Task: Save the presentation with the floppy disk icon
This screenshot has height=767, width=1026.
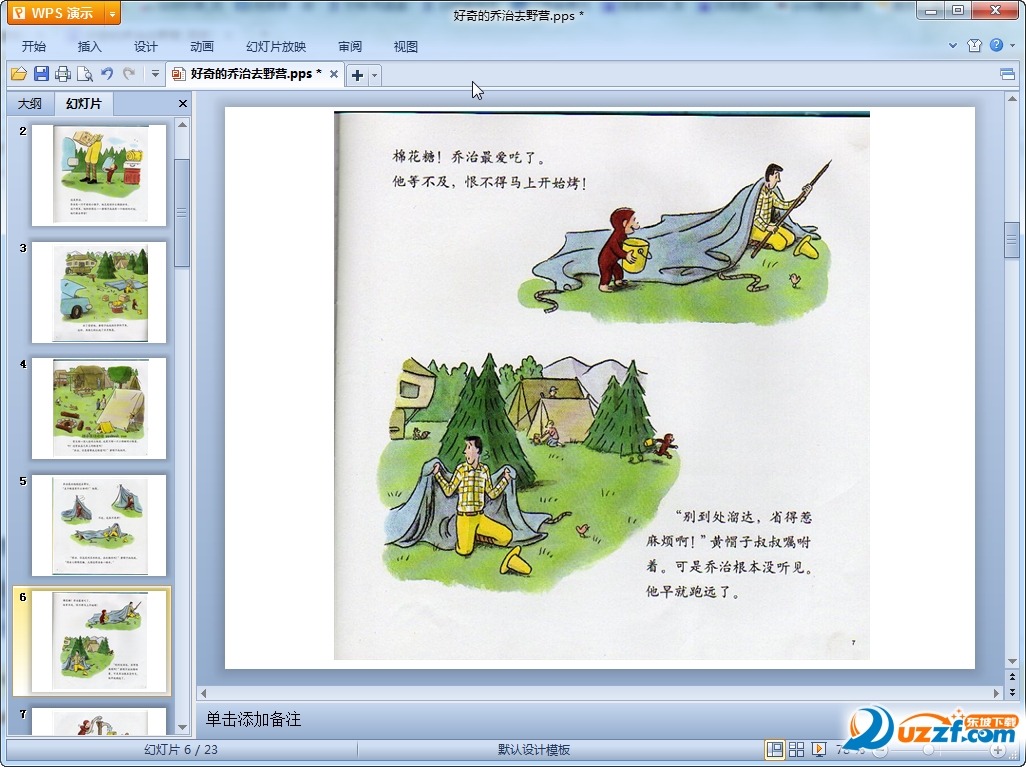Action: [x=41, y=74]
